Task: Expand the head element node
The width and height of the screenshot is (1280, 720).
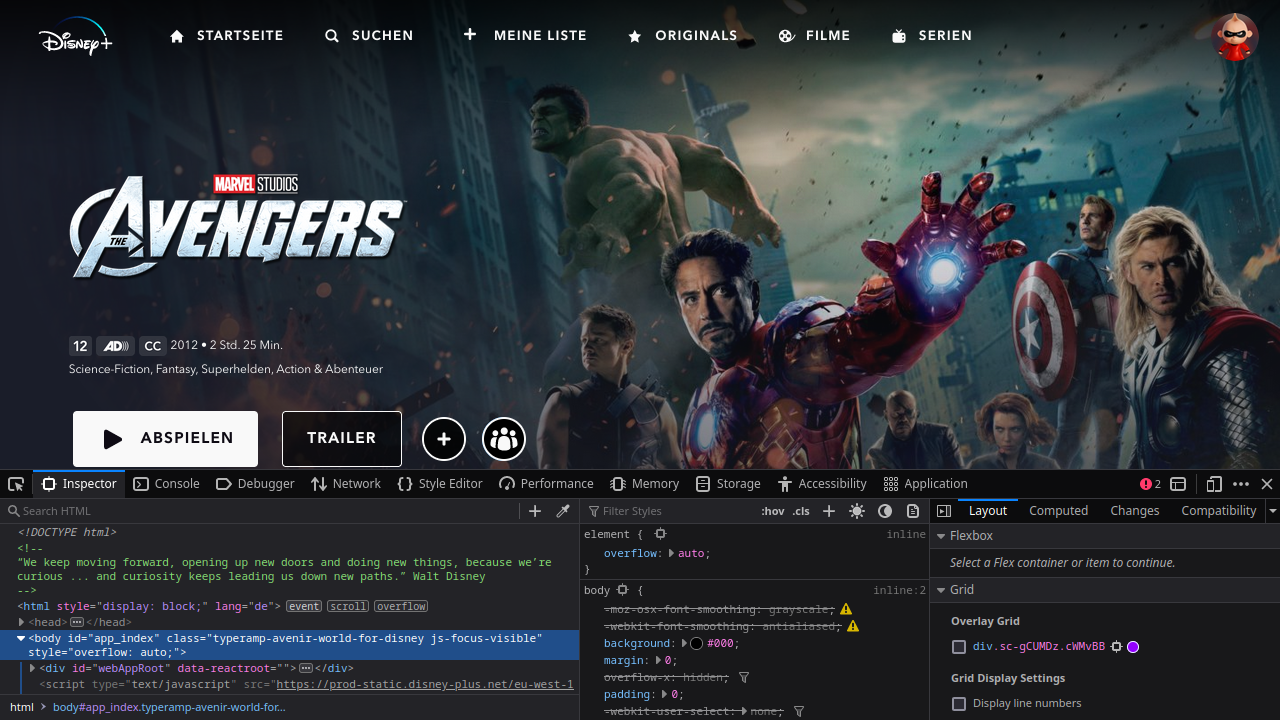Action: [22, 622]
